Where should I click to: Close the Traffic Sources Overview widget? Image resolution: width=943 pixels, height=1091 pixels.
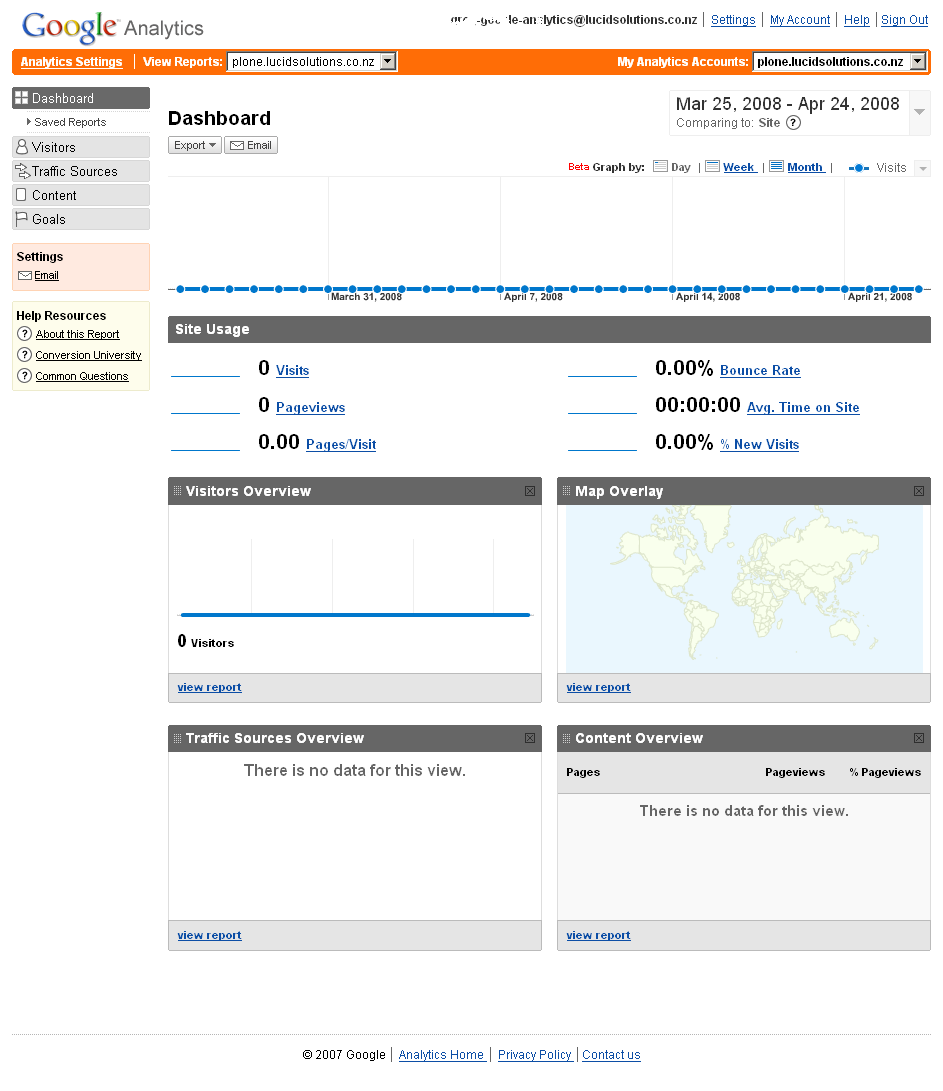[x=530, y=738]
